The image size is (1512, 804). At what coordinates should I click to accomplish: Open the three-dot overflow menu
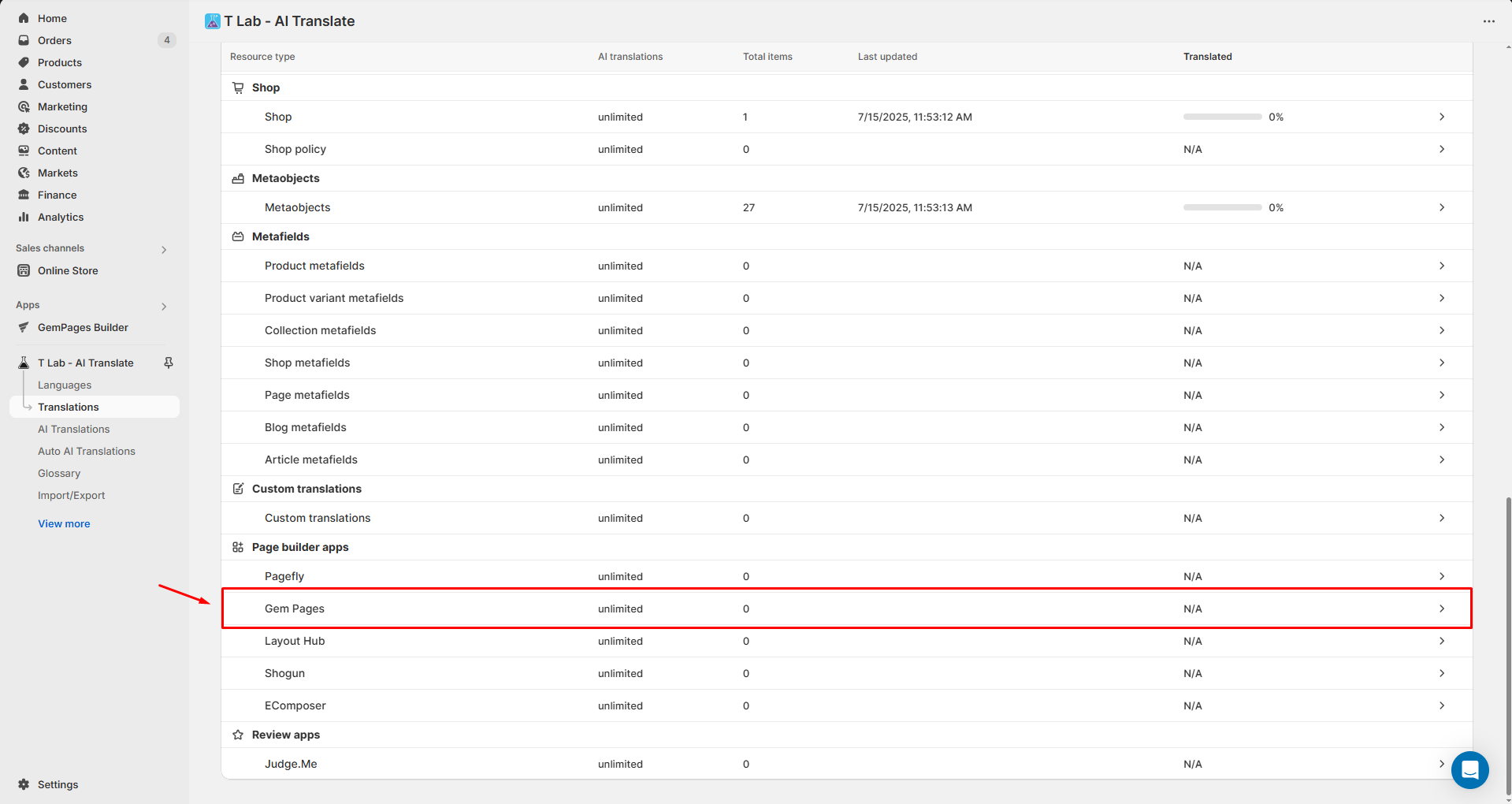click(x=1490, y=21)
